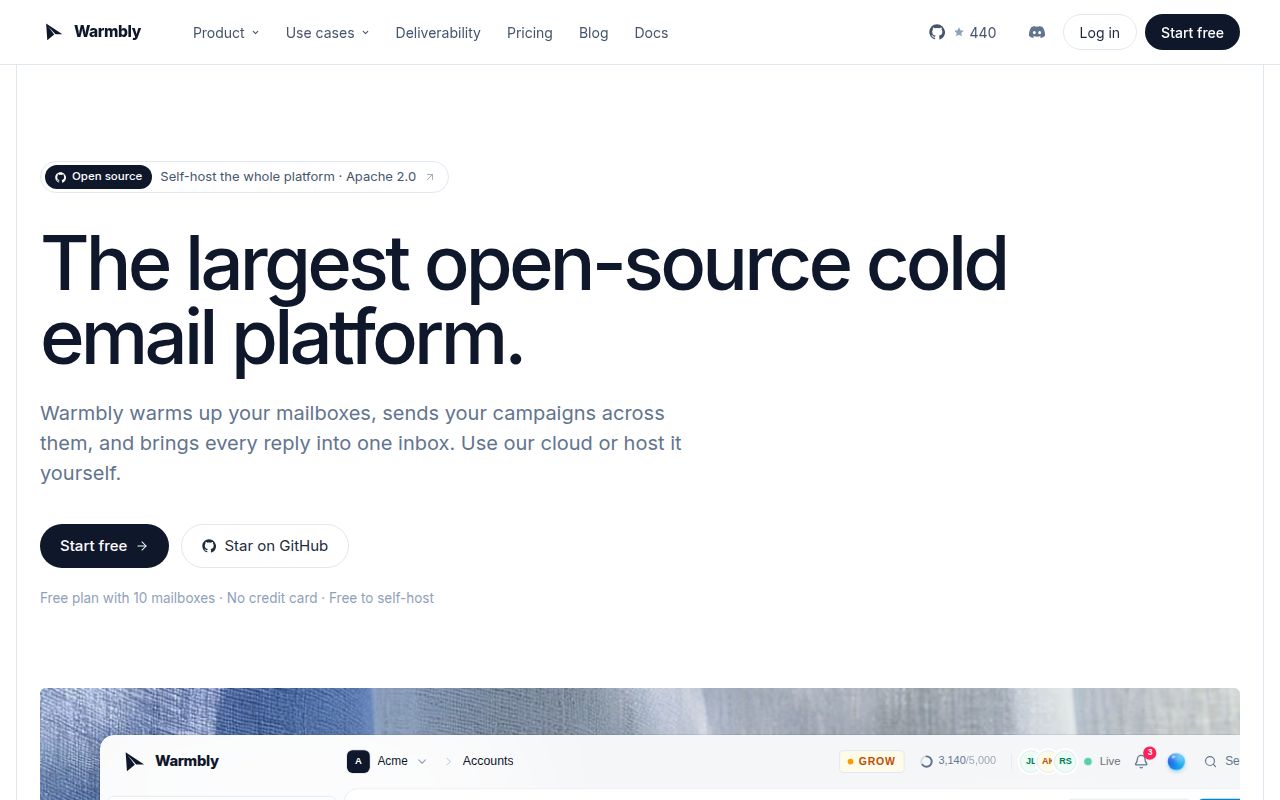1280x800 pixels.
Task: Click the Warmbly logo in the top navigation
Action: 93,32
